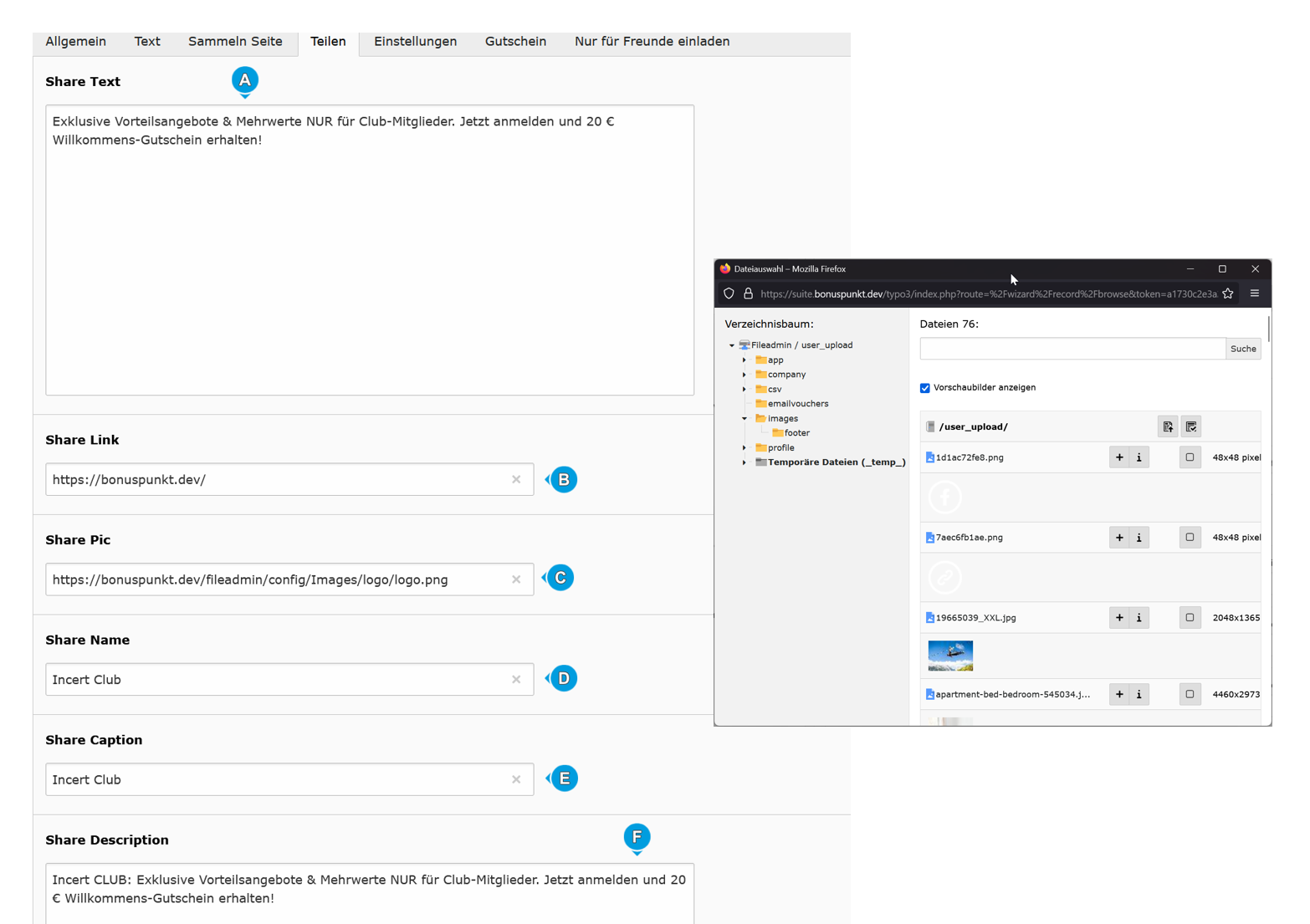Open Sammeln Seite tab
This screenshot has width=1310, height=924.
pyautogui.click(x=235, y=42)
